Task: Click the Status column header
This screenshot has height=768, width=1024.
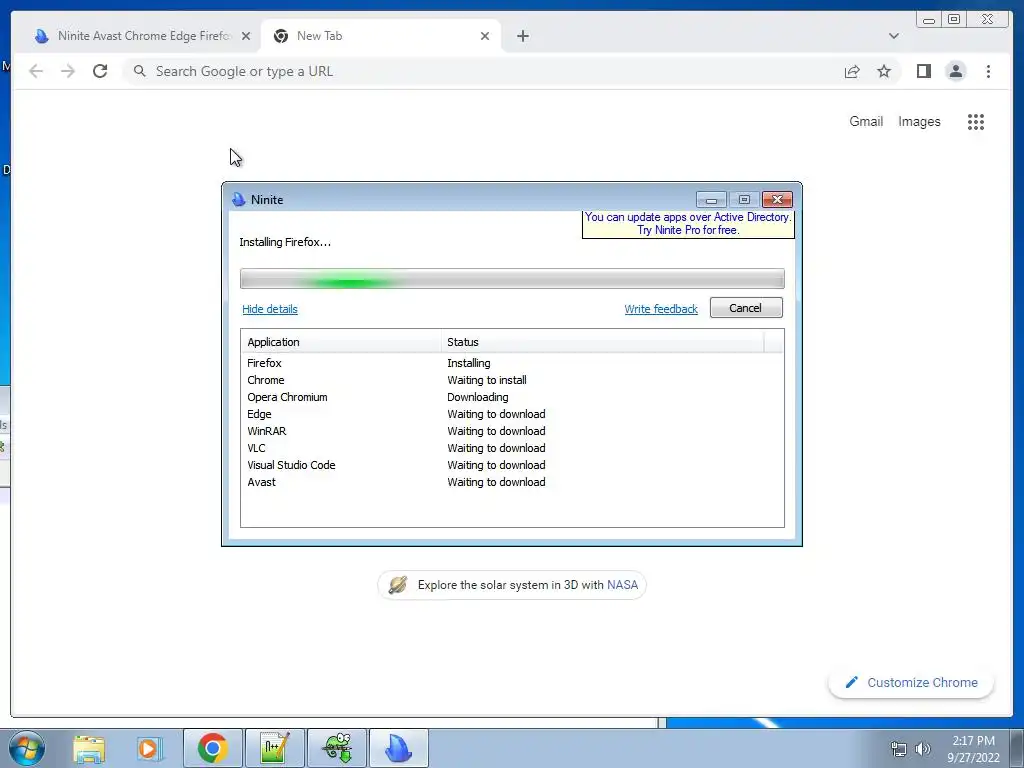Action: (x=602, y=342)
